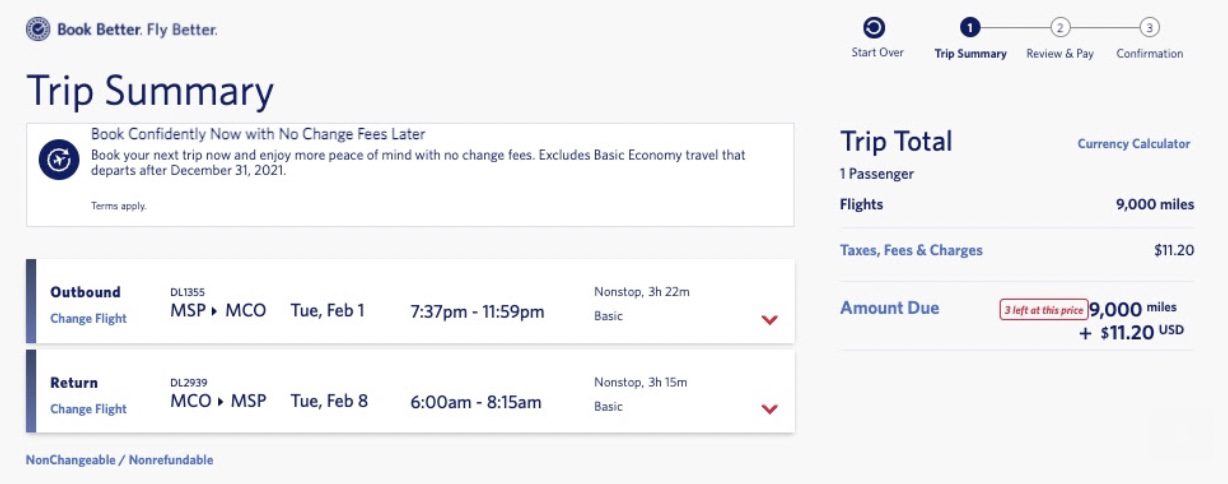This screenshot has height=484, width=1228.
Task: Click the NonChangeable / Nonrefundable link
Action: pos(119,460)
